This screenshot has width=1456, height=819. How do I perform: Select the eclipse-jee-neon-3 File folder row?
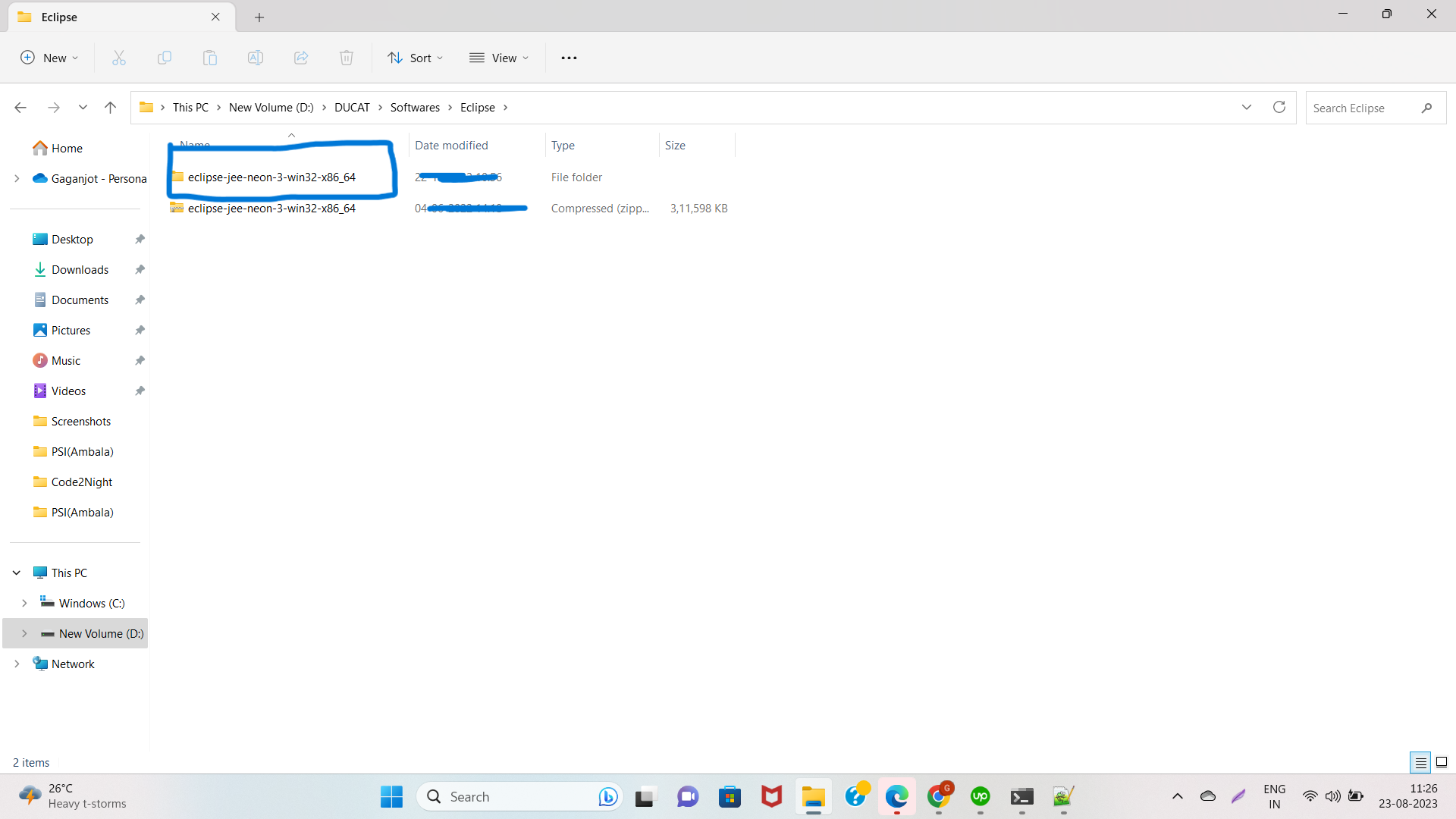coord(451,177)
